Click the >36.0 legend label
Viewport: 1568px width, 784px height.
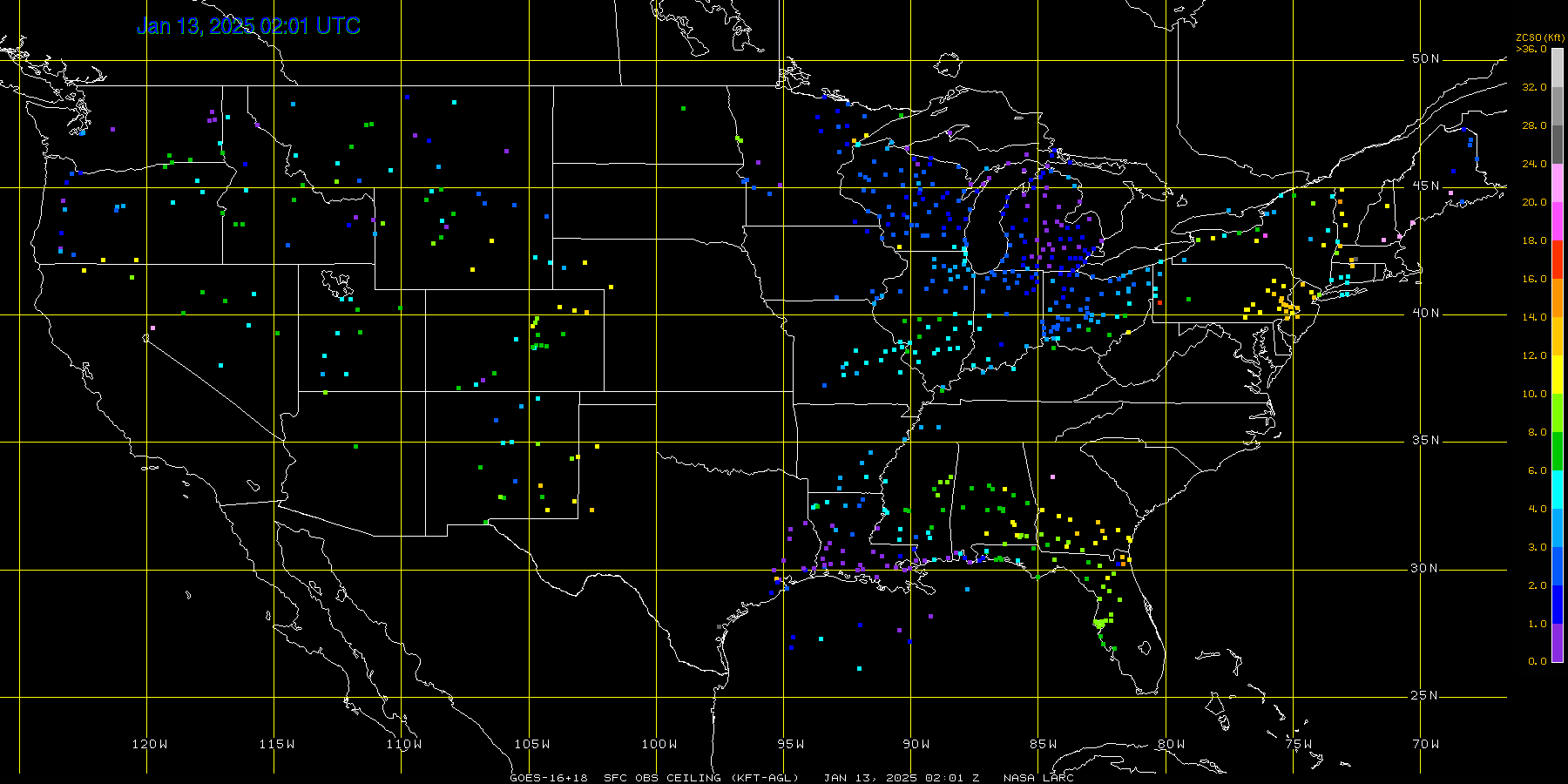pos(1531,49)
